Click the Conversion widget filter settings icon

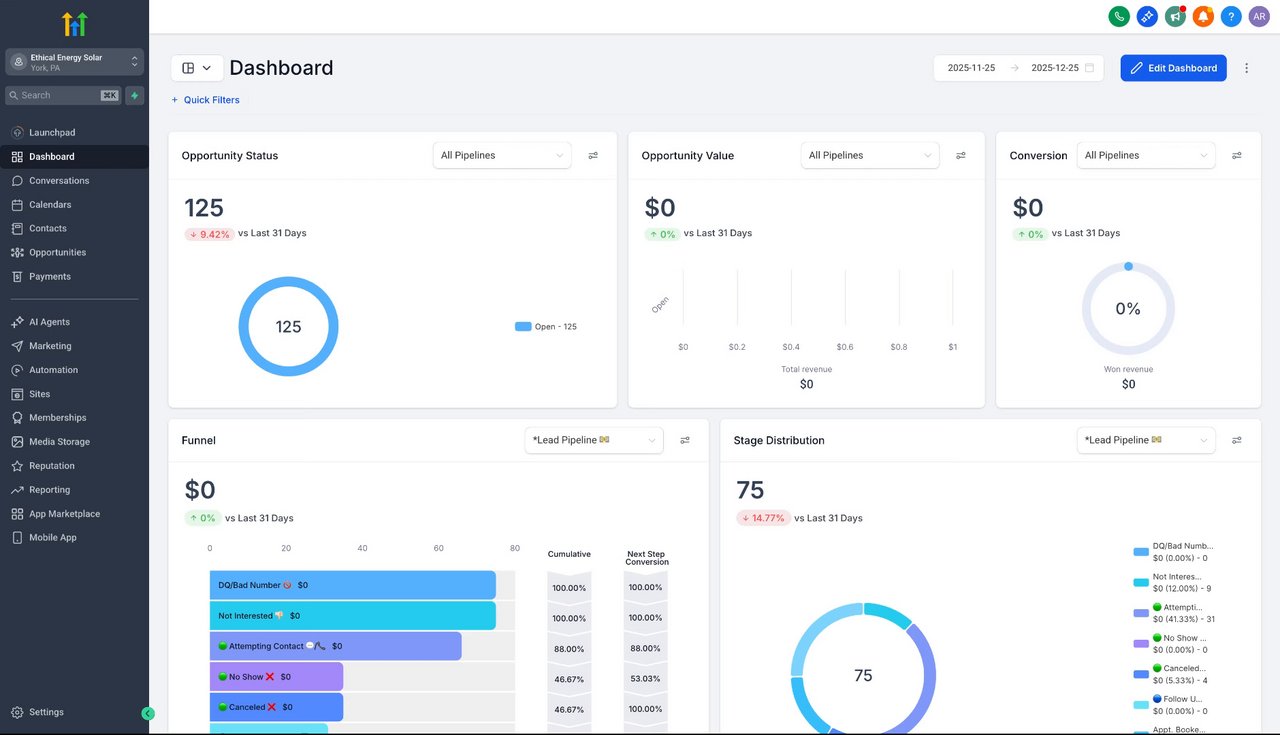(x=1237, y=155)
